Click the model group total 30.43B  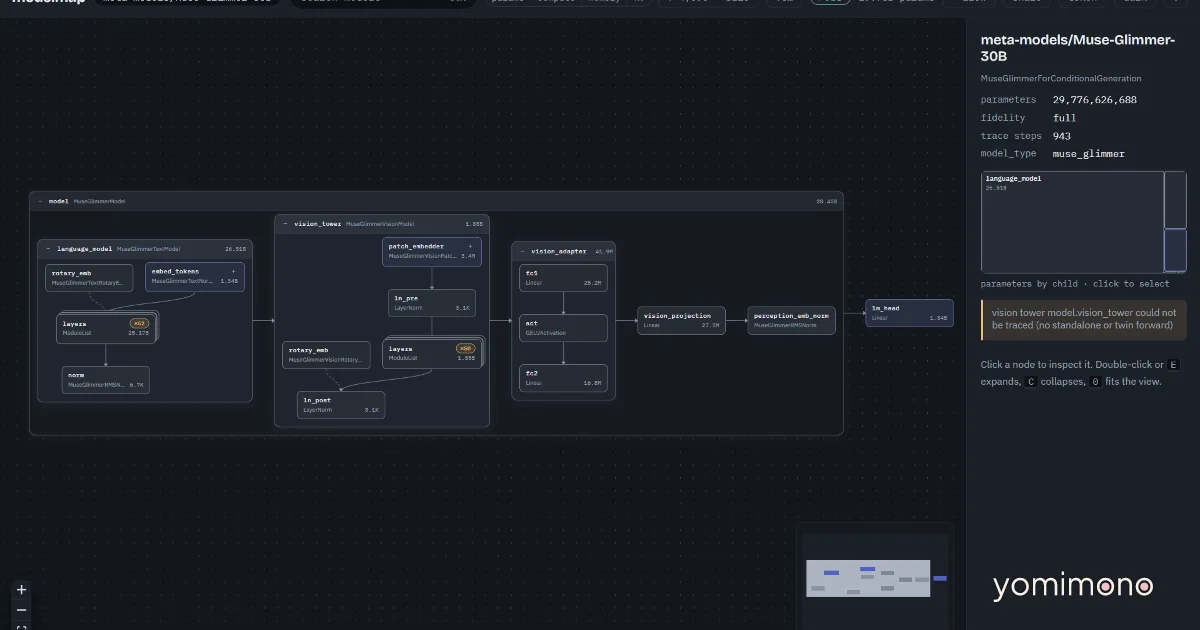tap(827, 201)
